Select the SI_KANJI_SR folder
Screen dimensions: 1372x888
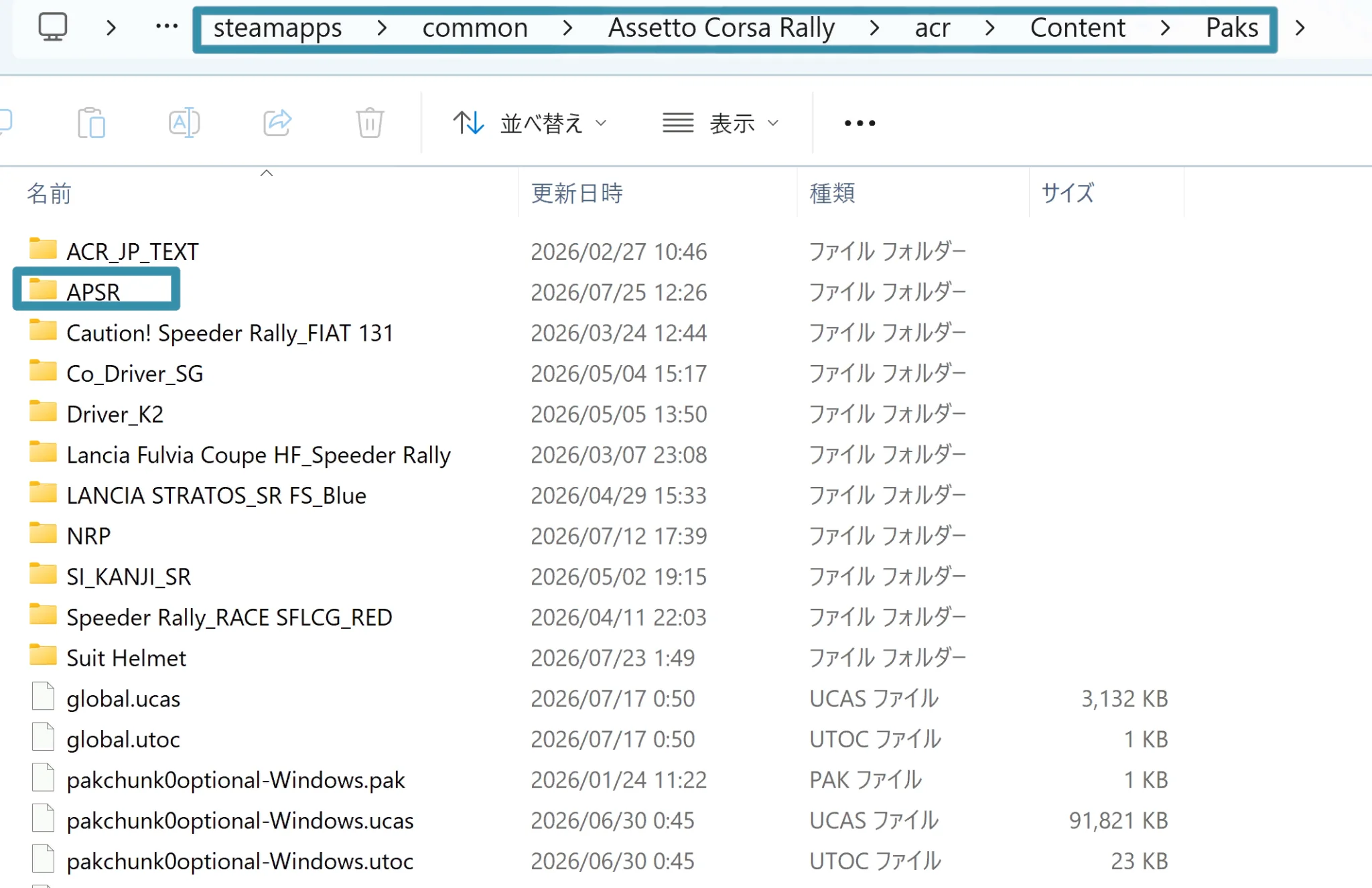pos(129,577)
